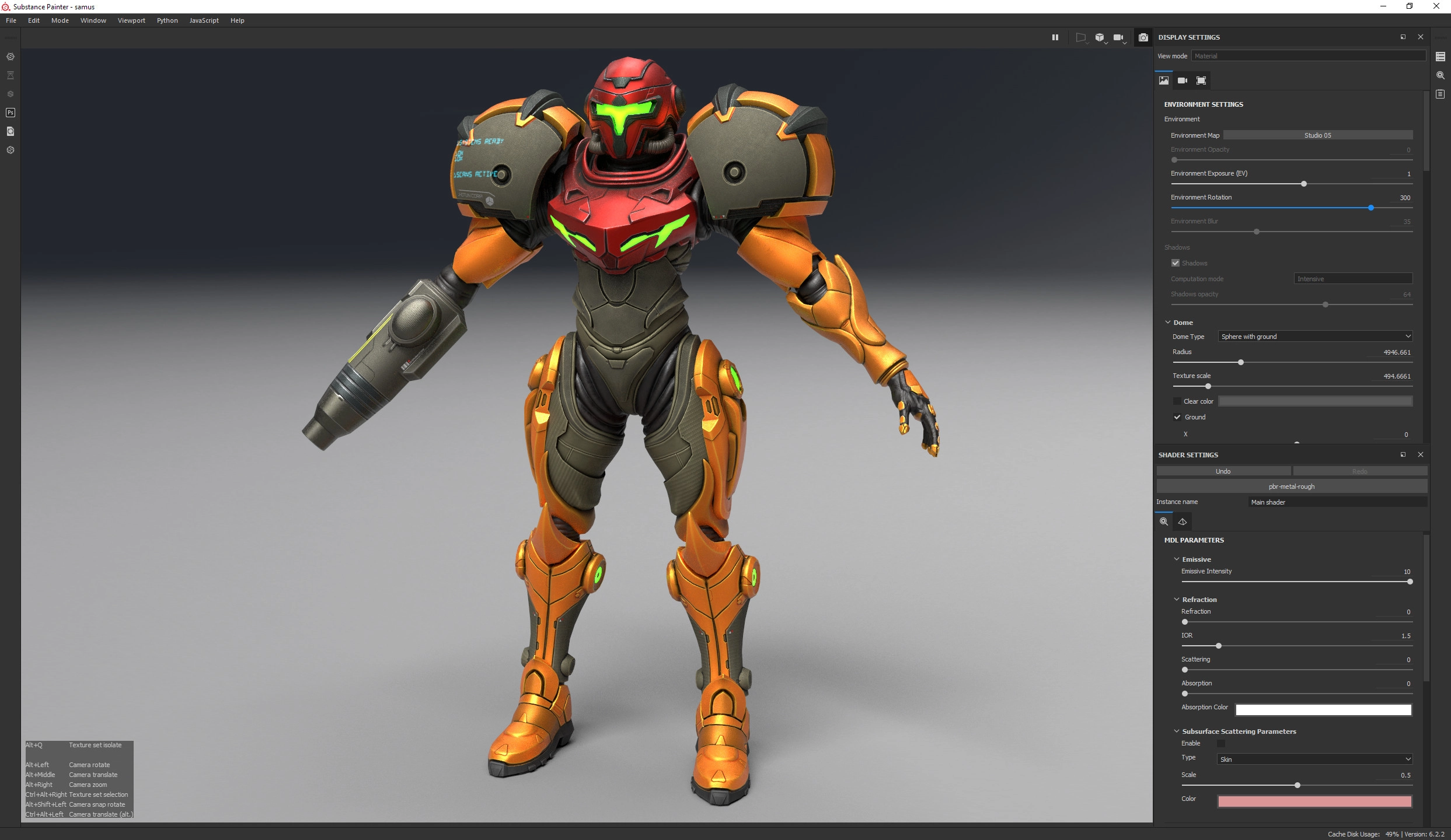Screen dimensions: 1451x840
Task: Collapse the Refraction section
Action: [x=1177, y=600]
